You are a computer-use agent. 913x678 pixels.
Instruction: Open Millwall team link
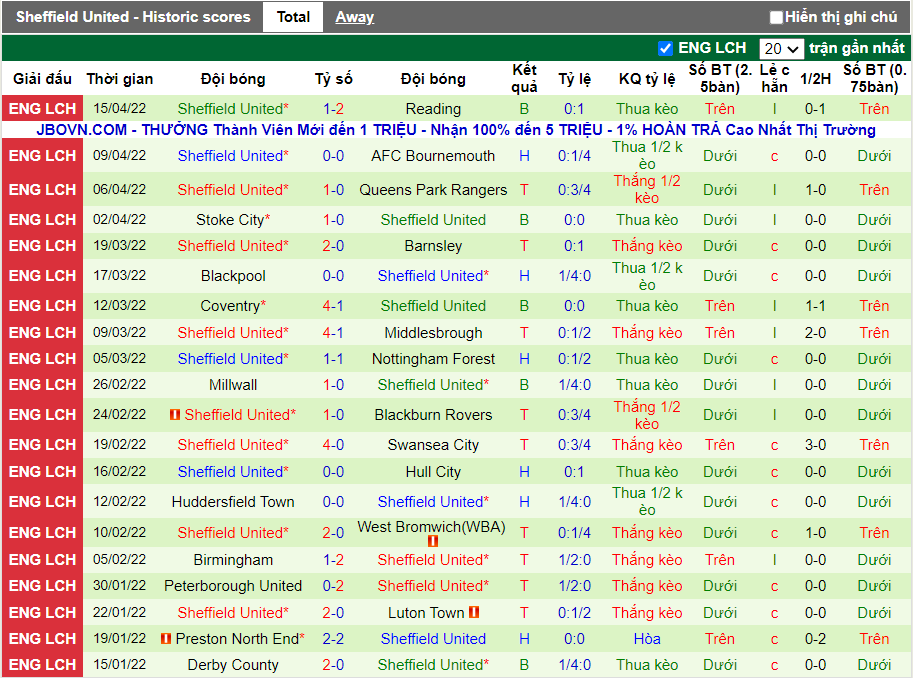tap(233, 385)
